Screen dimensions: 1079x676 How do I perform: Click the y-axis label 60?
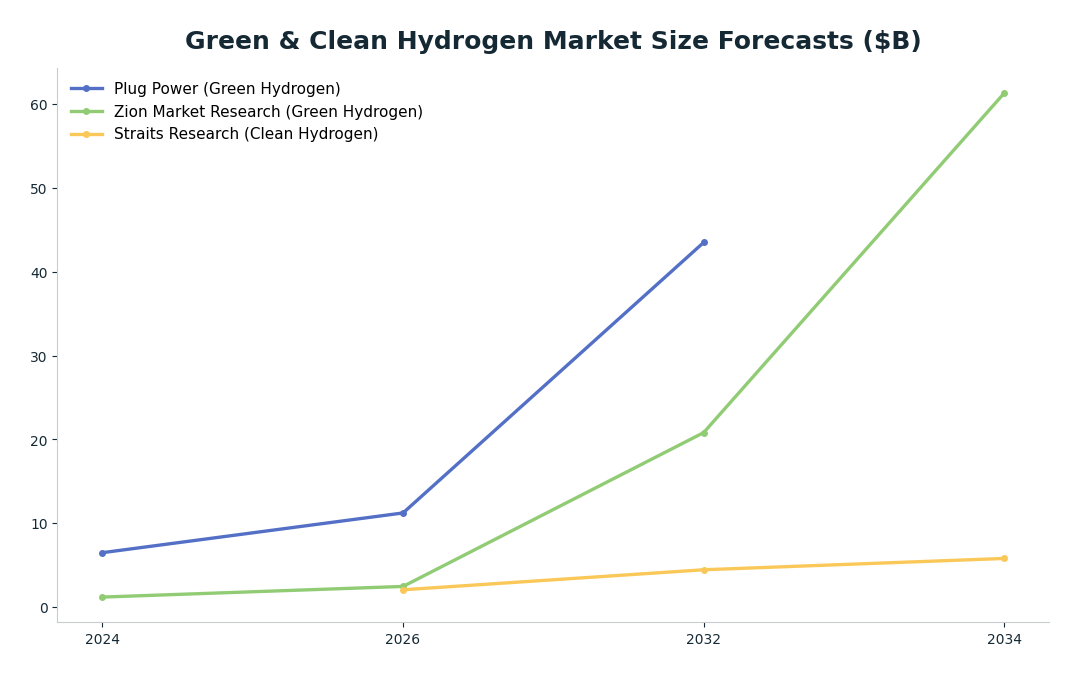tap(39, 105)
